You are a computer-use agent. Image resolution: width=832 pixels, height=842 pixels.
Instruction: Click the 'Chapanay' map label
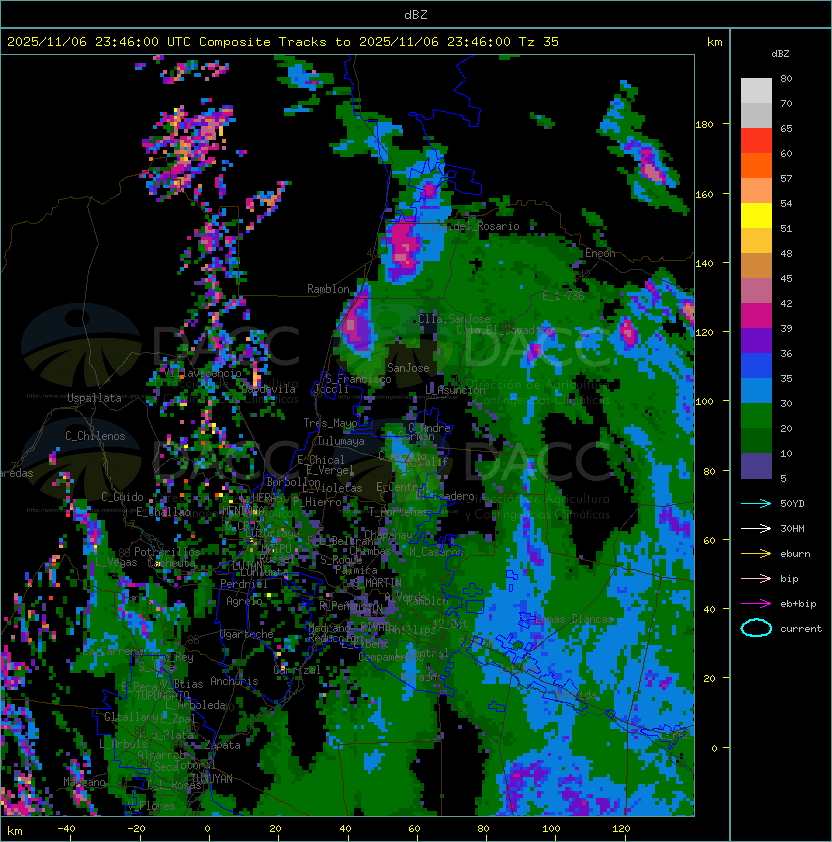click(388, 535)
